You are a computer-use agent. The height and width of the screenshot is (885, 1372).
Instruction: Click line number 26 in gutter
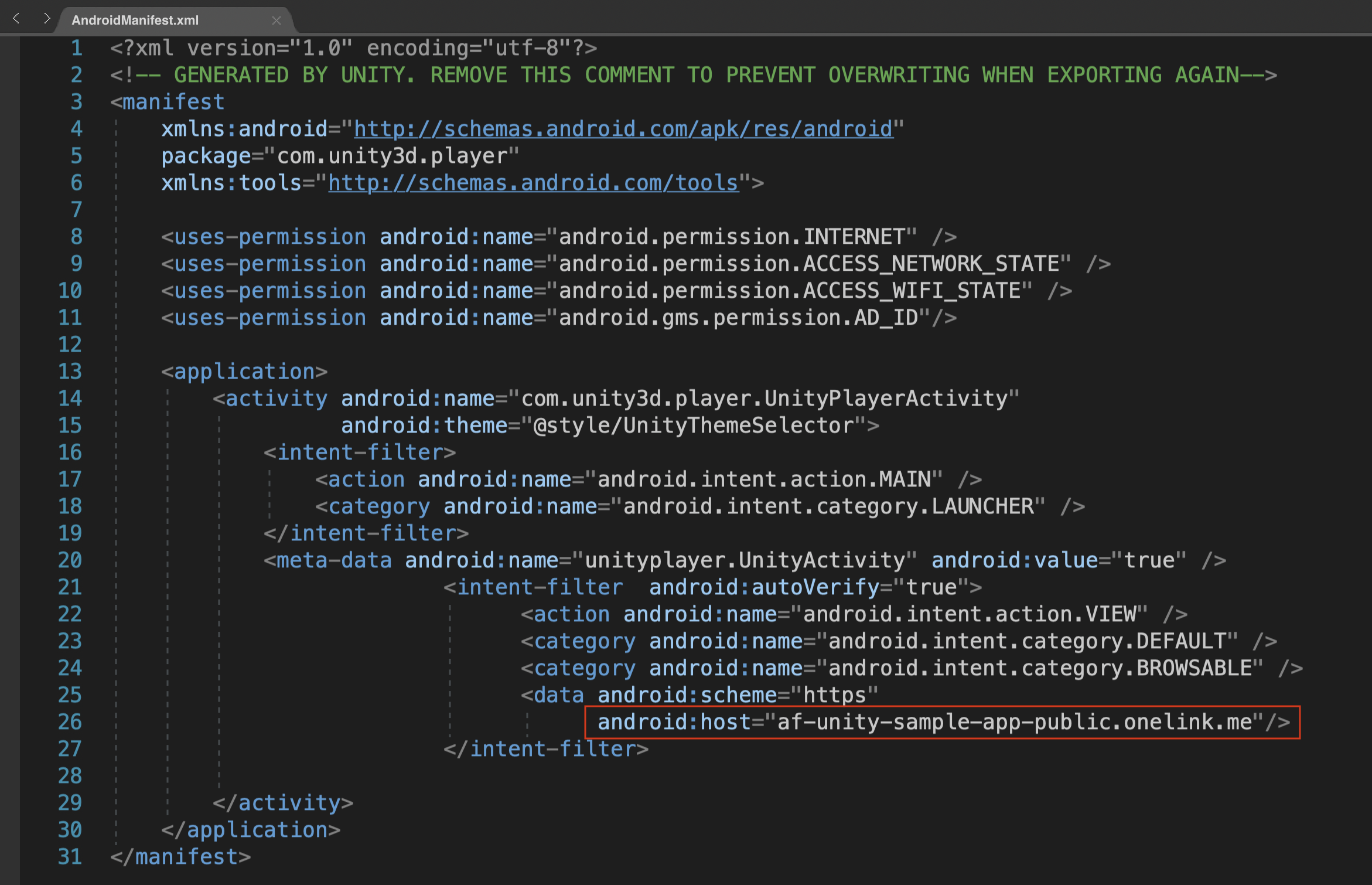(x=70, y=722)
